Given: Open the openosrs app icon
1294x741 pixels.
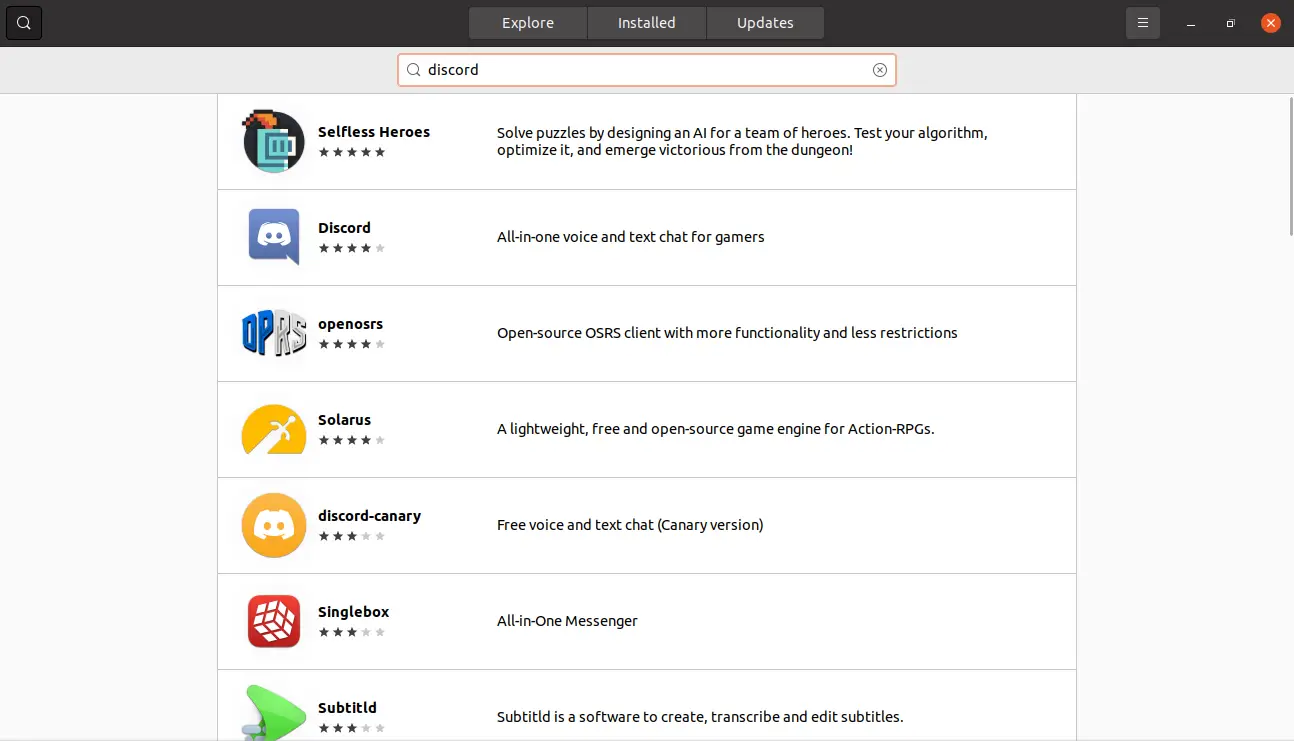Looking at the screenshot, I should point(274,333).
